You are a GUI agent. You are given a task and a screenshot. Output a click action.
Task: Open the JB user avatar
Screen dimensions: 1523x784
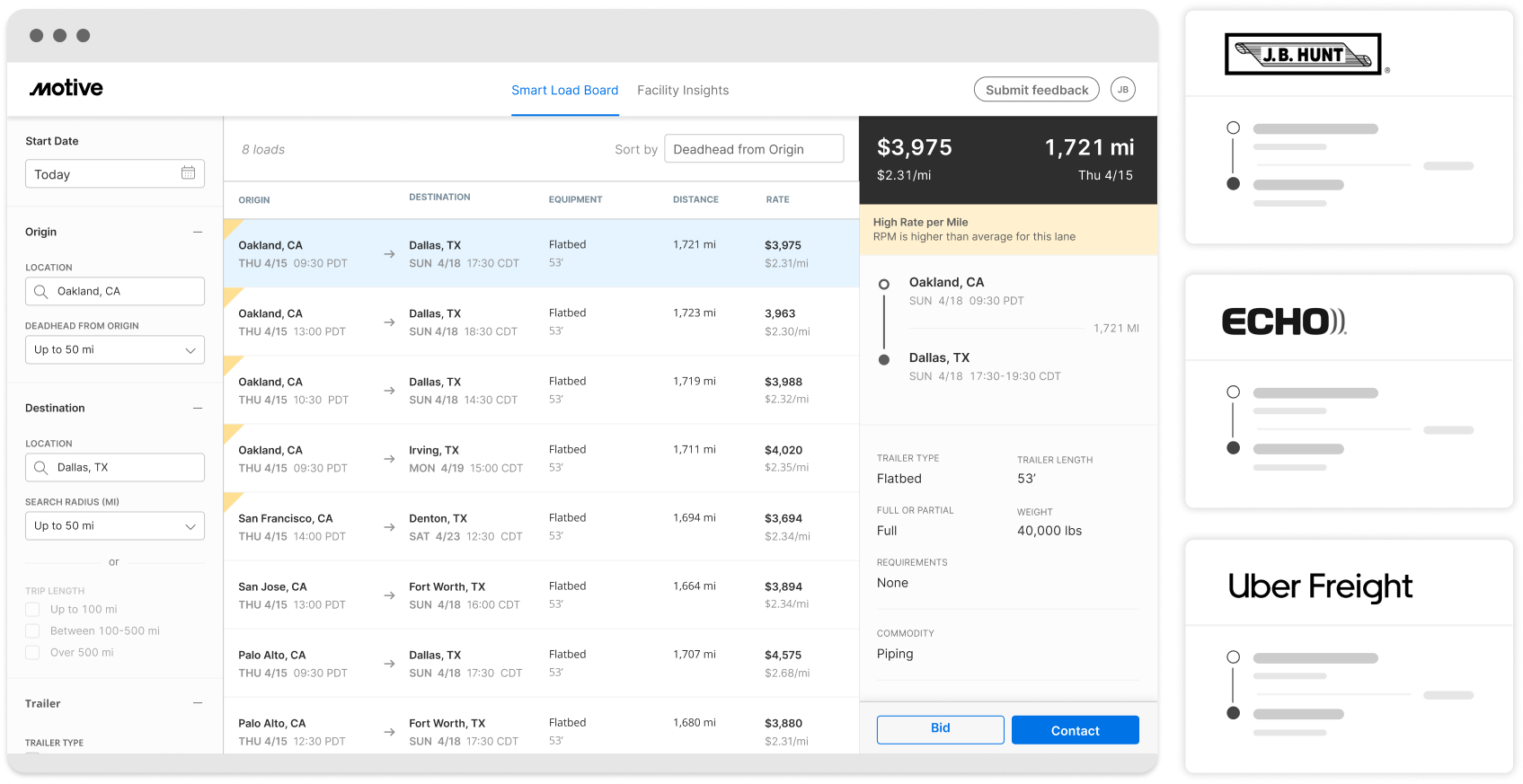tap(1122, 90)
